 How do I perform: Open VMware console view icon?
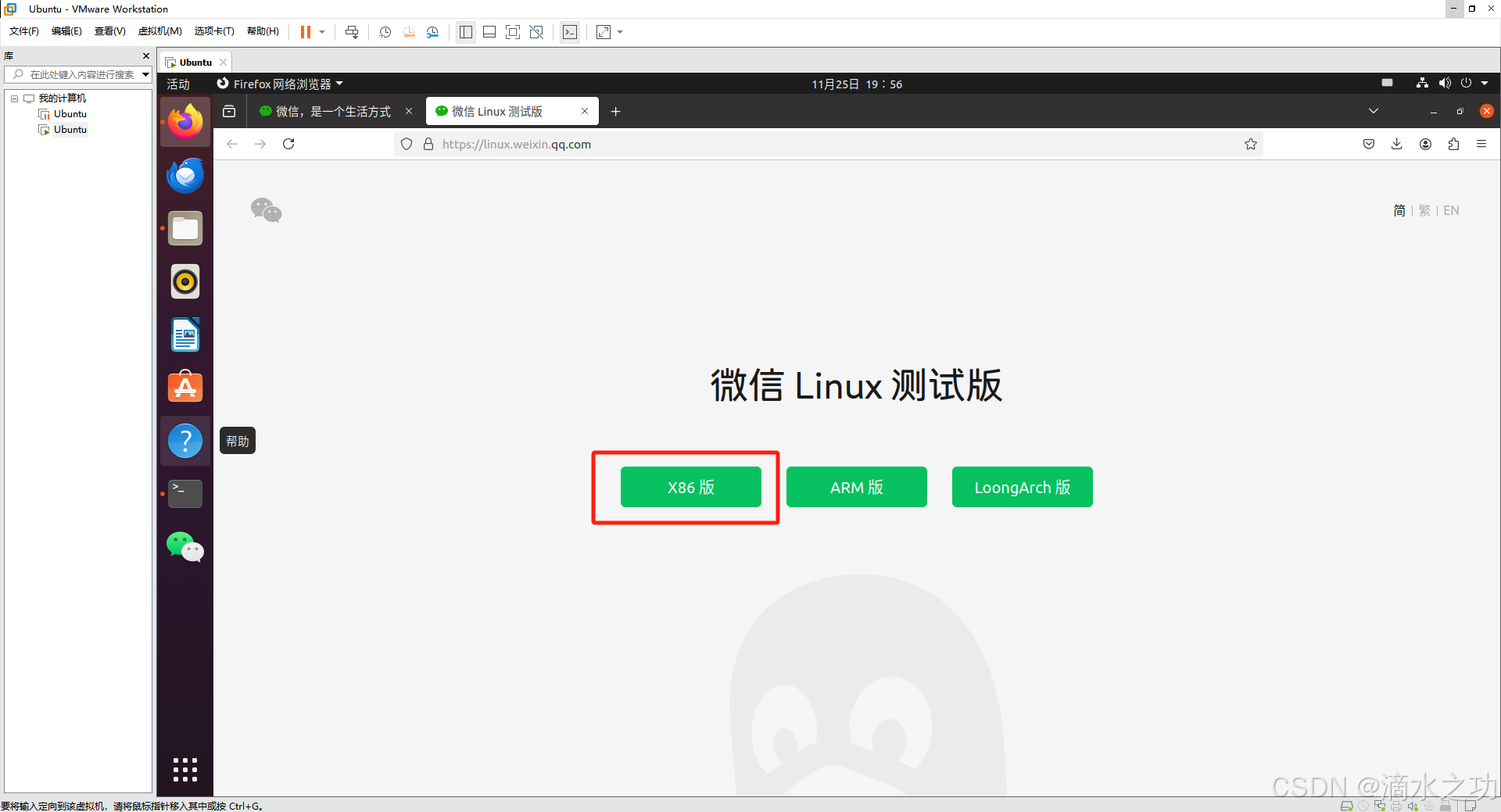pyautogui.click(x=570, y=32)
